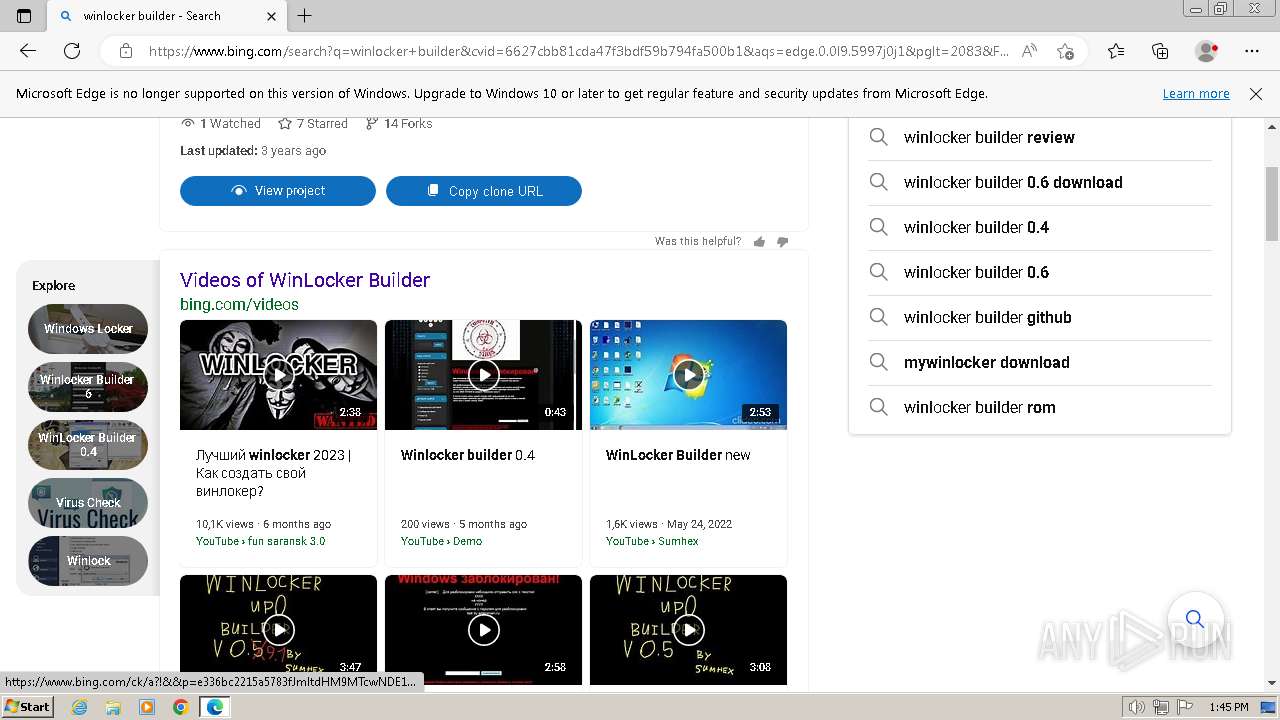Give thumbs up for helpful
This screenshot has width=1280, height=720.
point(759,242)
